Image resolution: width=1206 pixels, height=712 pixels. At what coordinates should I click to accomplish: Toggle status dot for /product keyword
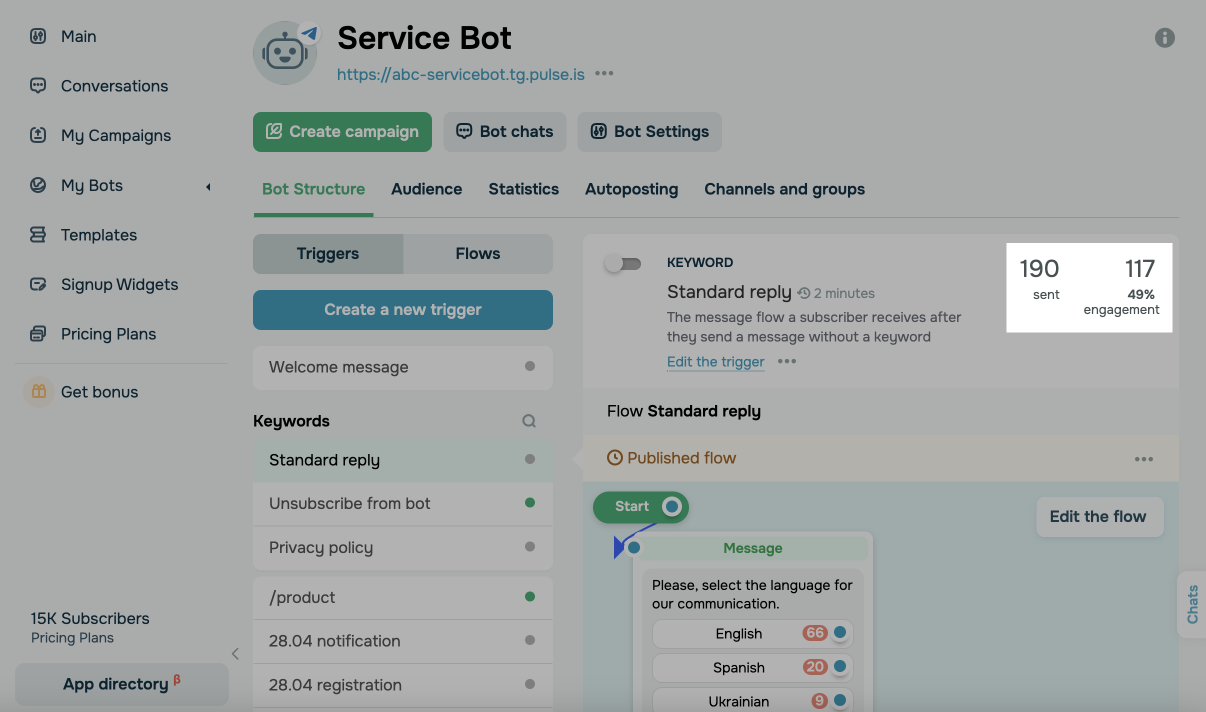coord(530,597)
